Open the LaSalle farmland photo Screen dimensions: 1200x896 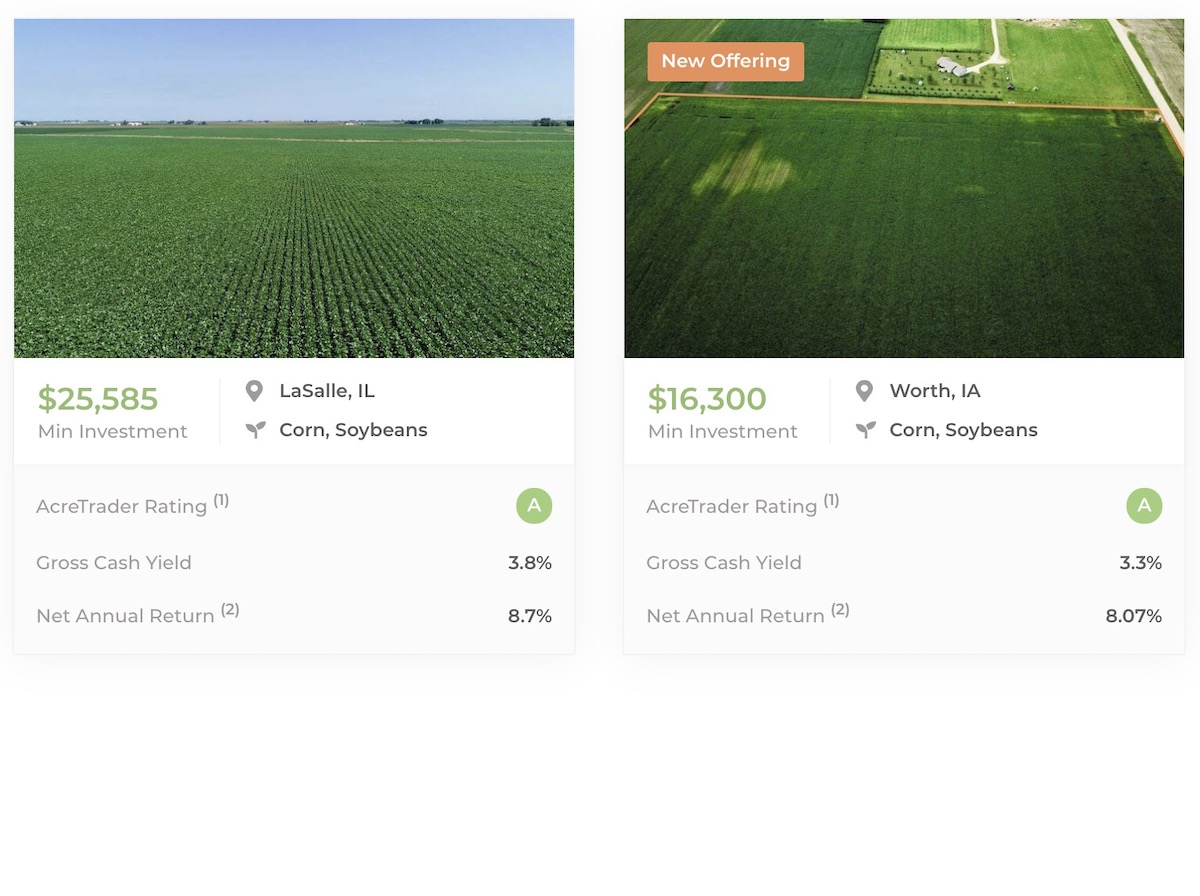(x=294, y=187)
